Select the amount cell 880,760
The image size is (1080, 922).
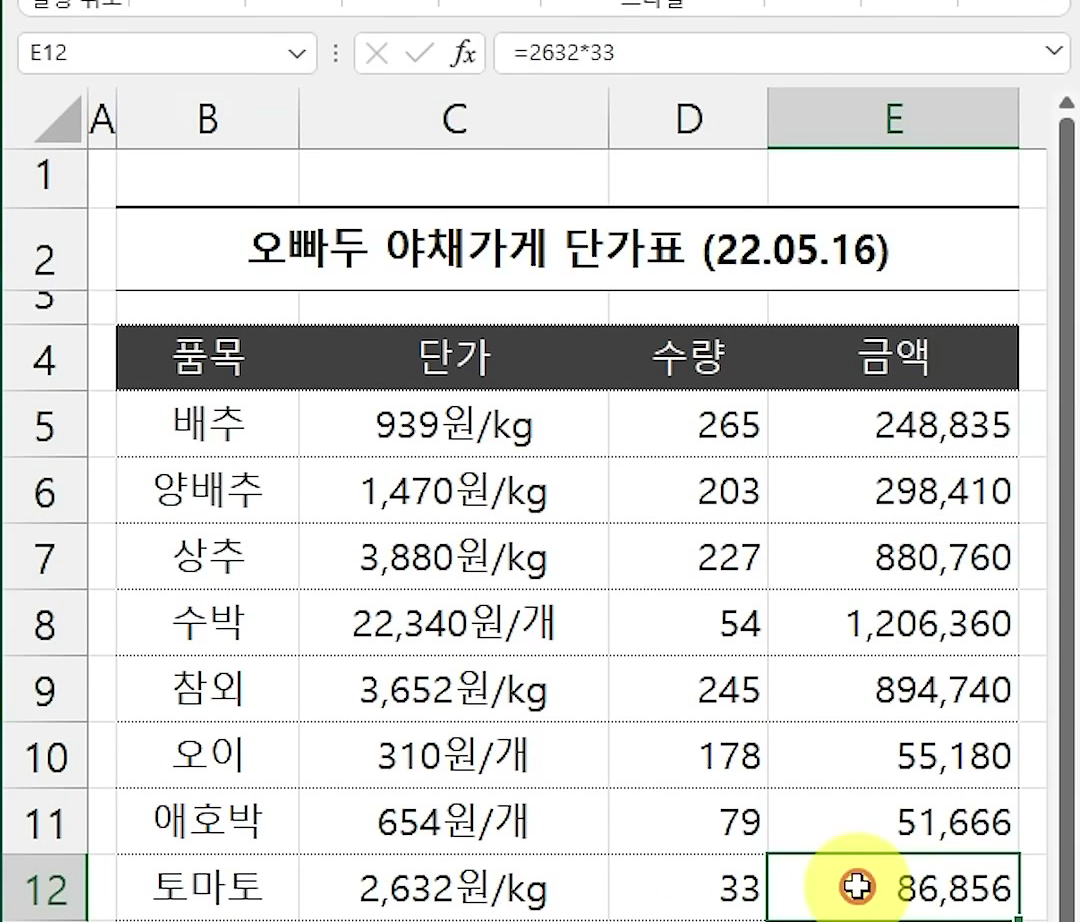pos(893,556)
